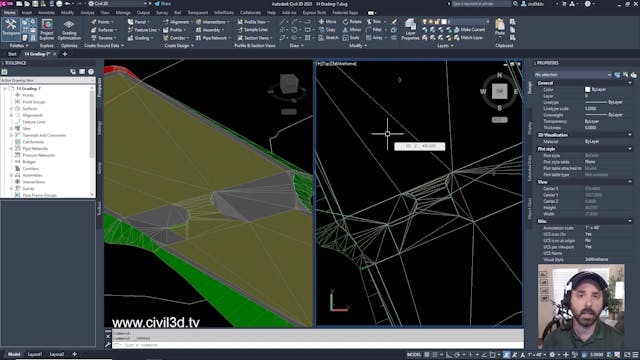Open the Alignment dropdown

tap(177, 22)
